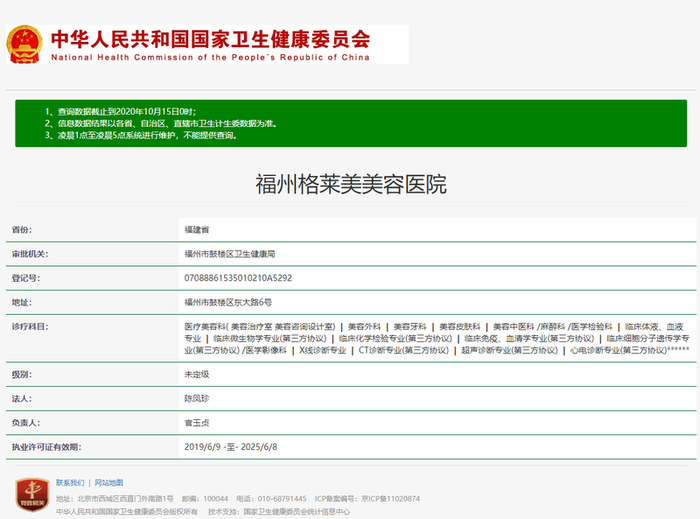Click the third notice line about 系统进行维护
Image resolution: width=700 pixels, height=519 pixels.
pos(141,135)
